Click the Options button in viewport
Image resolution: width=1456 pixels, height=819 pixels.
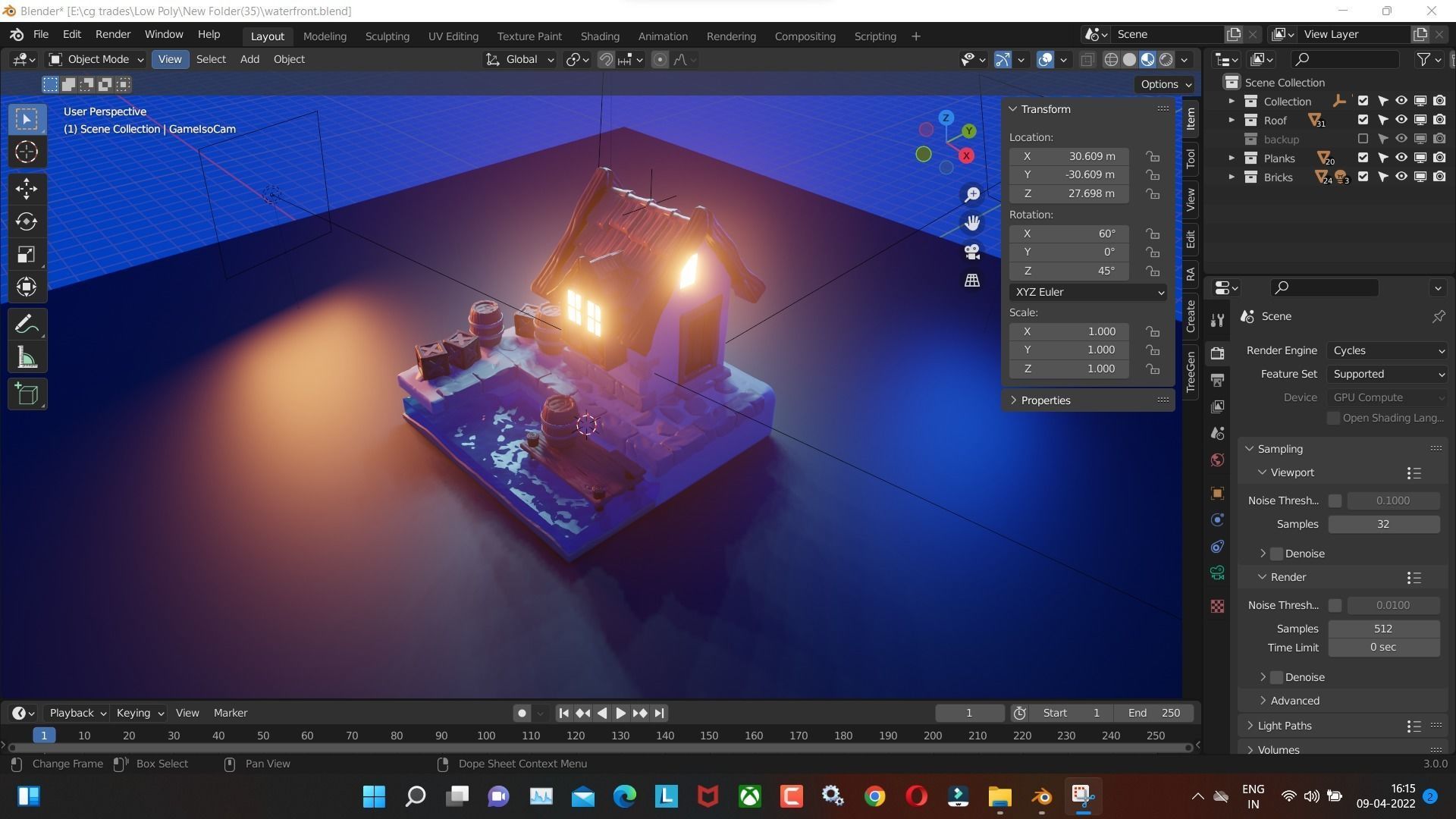[1166, 84]
